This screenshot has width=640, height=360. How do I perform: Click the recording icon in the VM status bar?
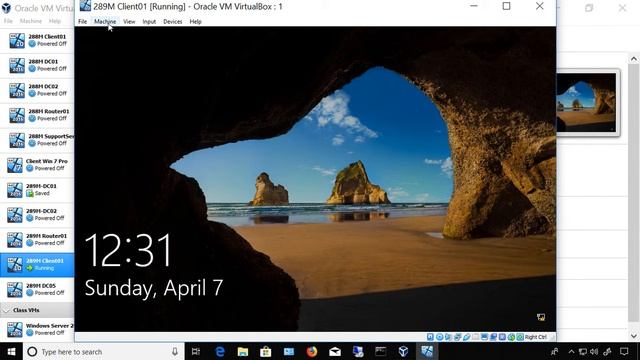click(x=493, y=337)
